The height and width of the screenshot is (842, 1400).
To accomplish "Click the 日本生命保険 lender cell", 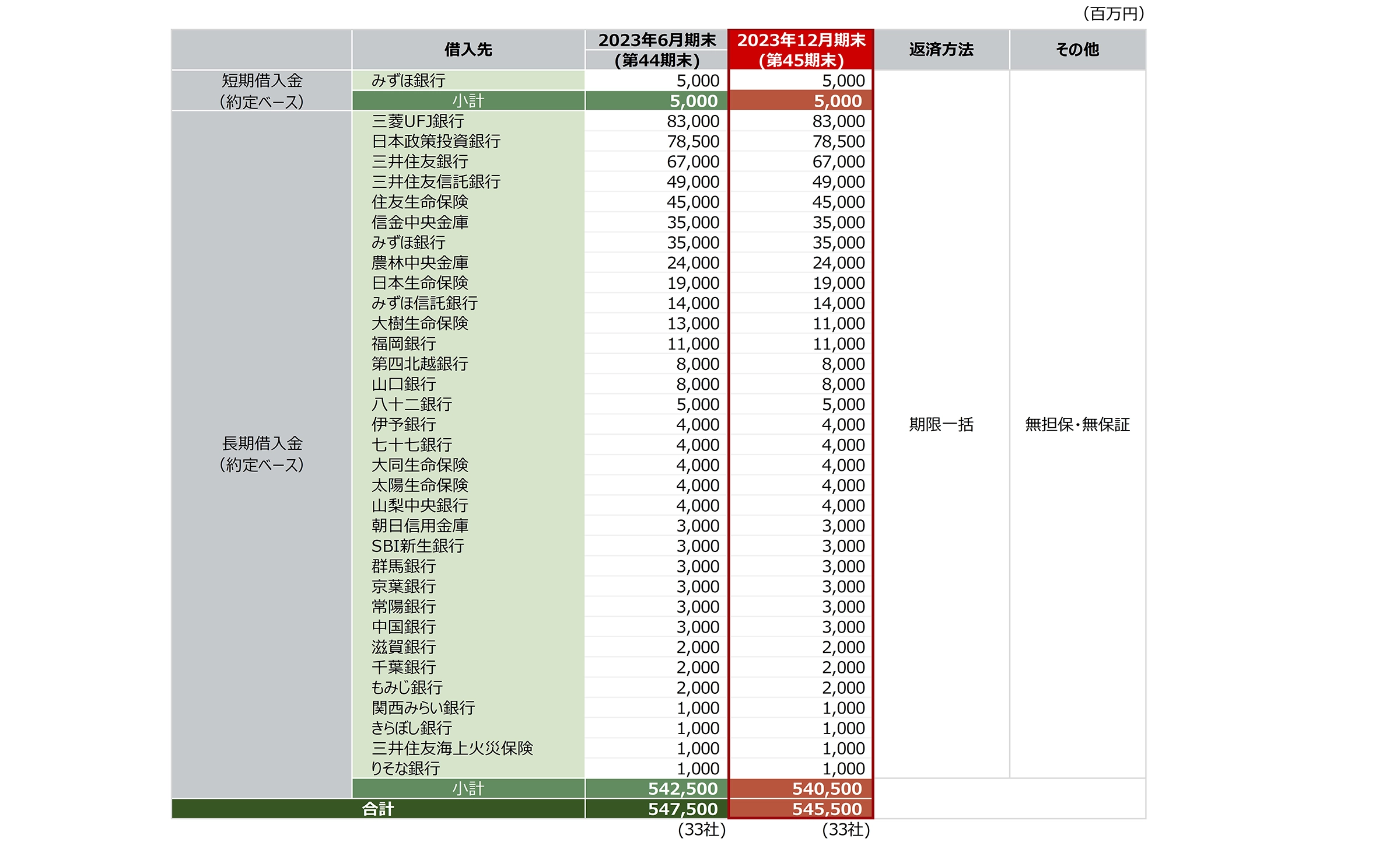I will pos(468,283).
